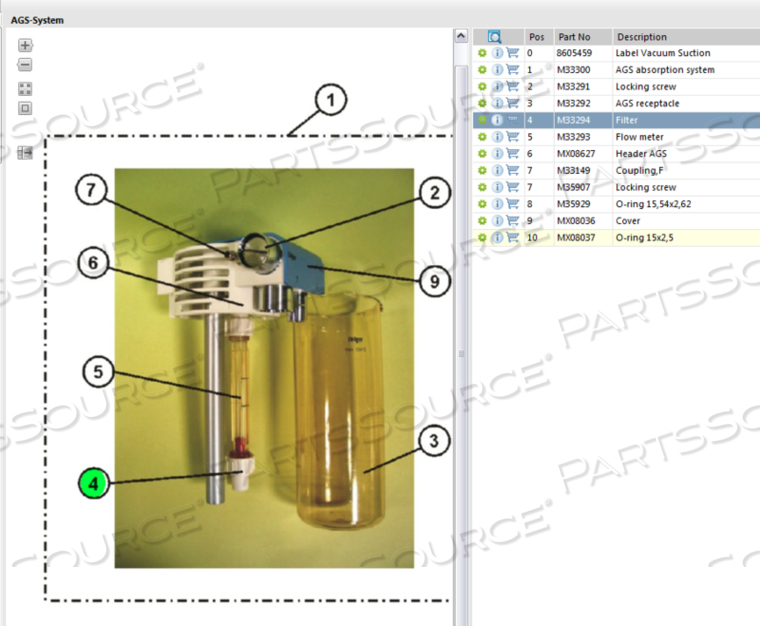The width and height of the screenshot is (760, 626).
Task: Add Flow meter to cart
Action: coord(512,137)
